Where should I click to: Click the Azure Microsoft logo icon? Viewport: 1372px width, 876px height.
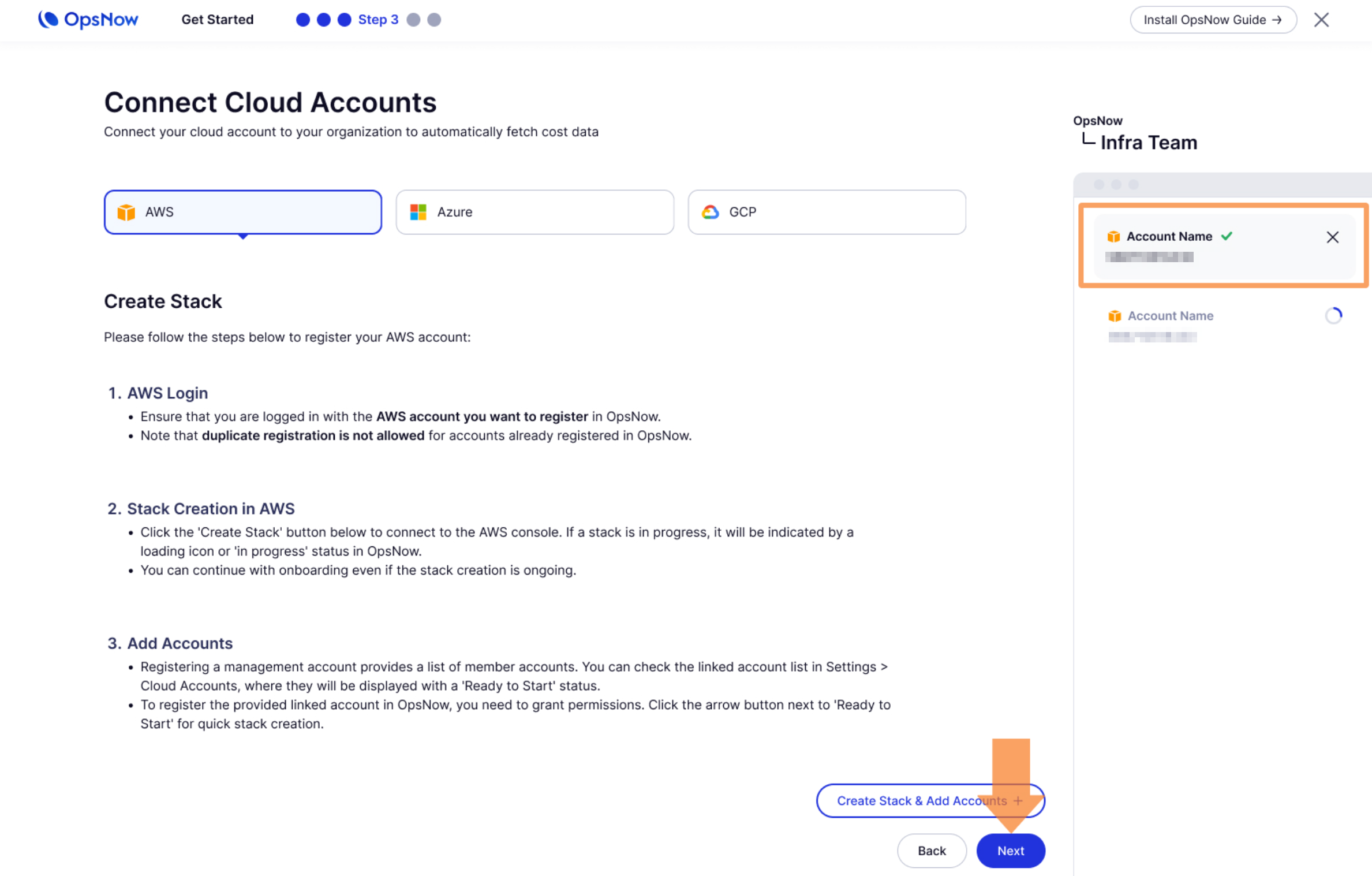[x=418, y=212]
